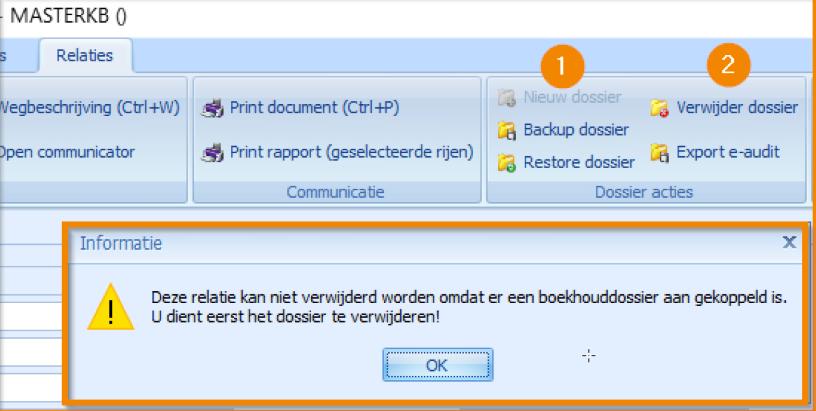Click the Backup dossier folder icon

[x=506, y=130]
